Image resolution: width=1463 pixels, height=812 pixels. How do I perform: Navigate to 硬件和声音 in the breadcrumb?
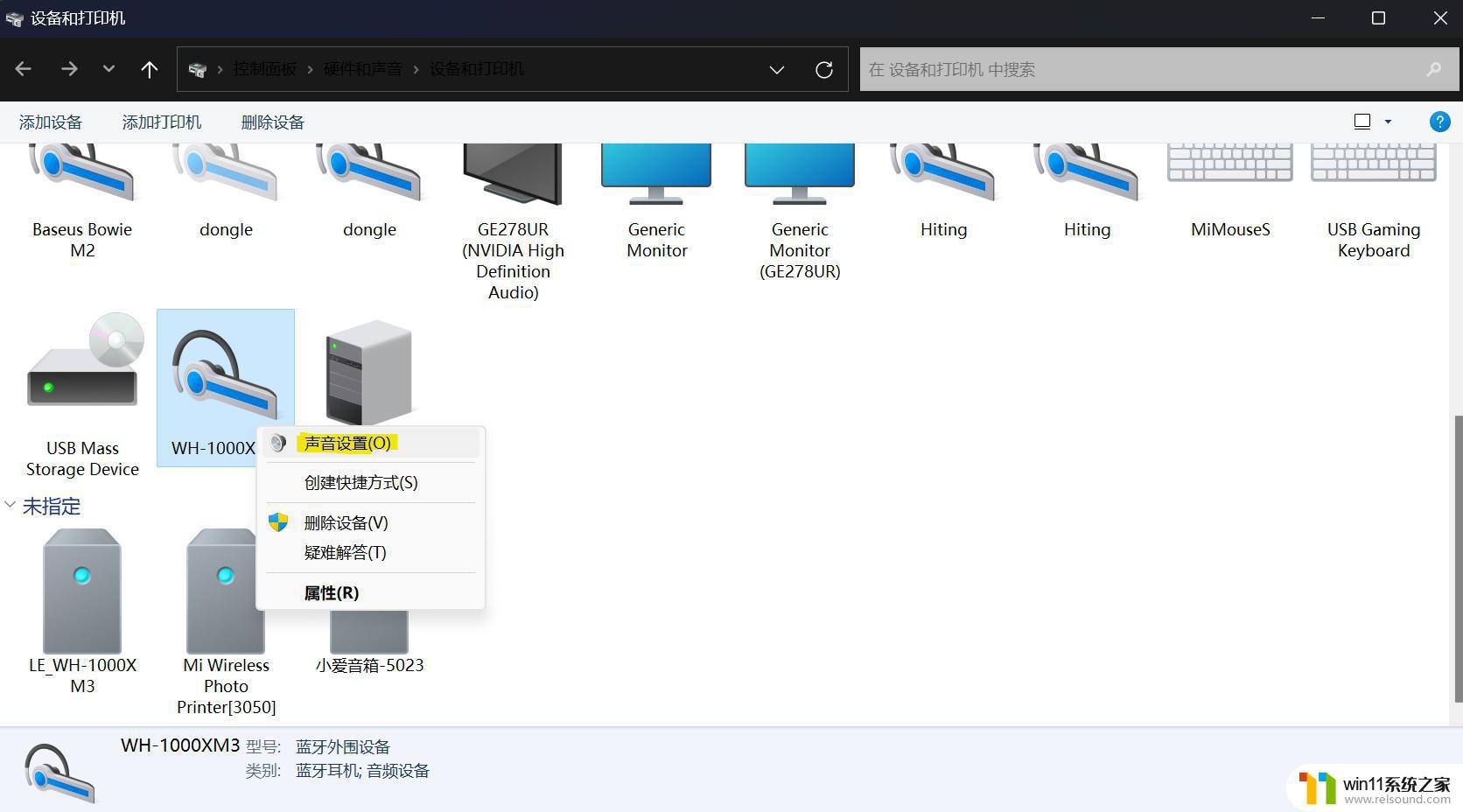(363, 69)
